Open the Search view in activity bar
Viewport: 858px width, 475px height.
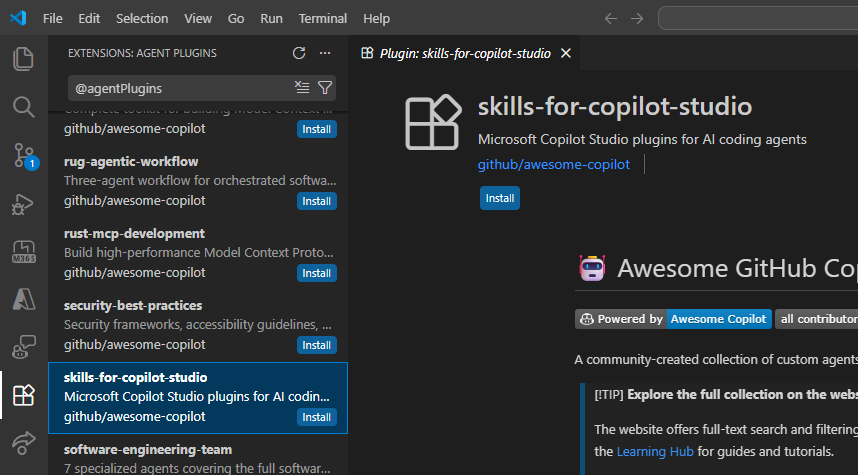click(24, 107)
